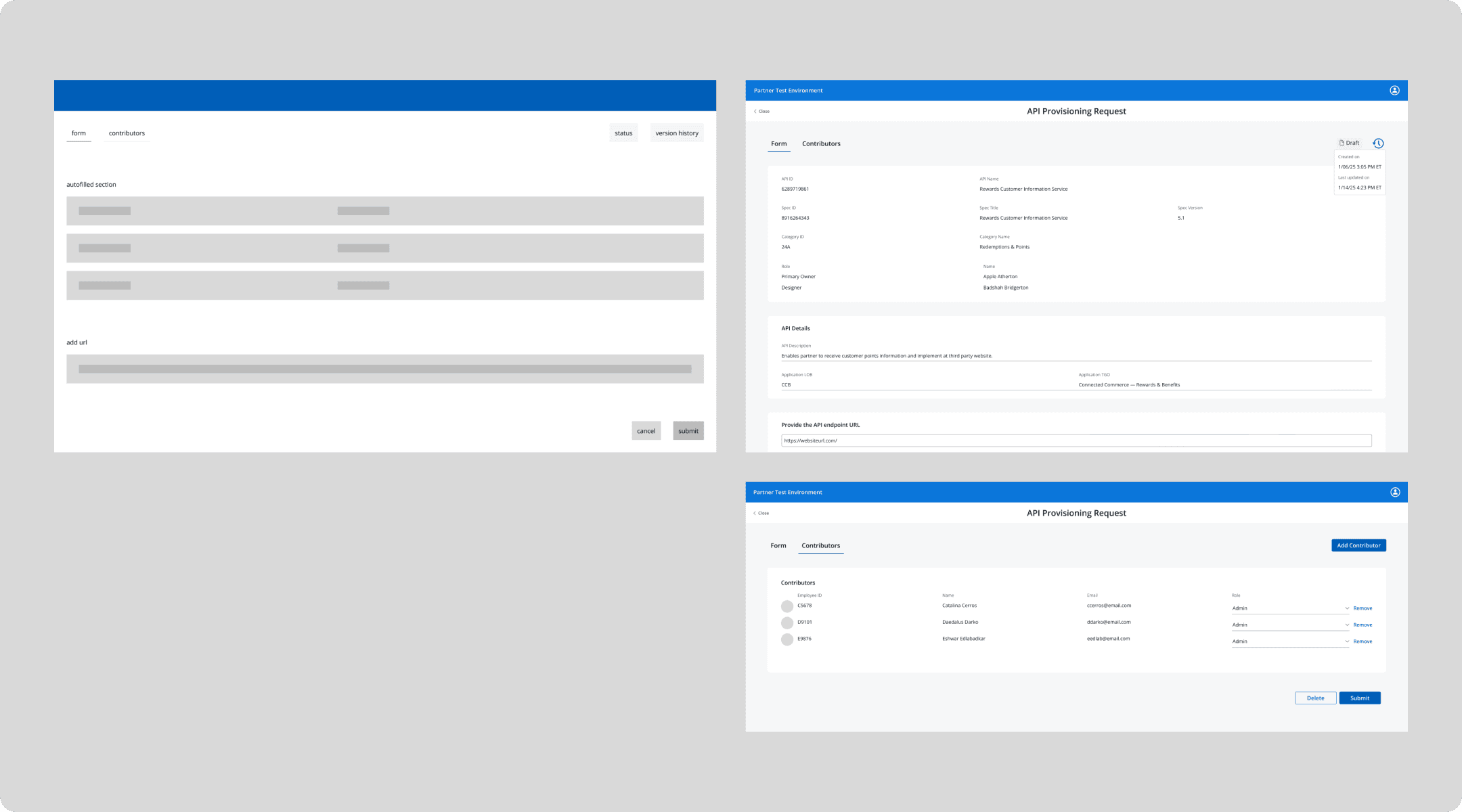Screen dimensions: 1462x812
Task: Click Catalina Cerros's avatar circle
Action: click(787, 606)
